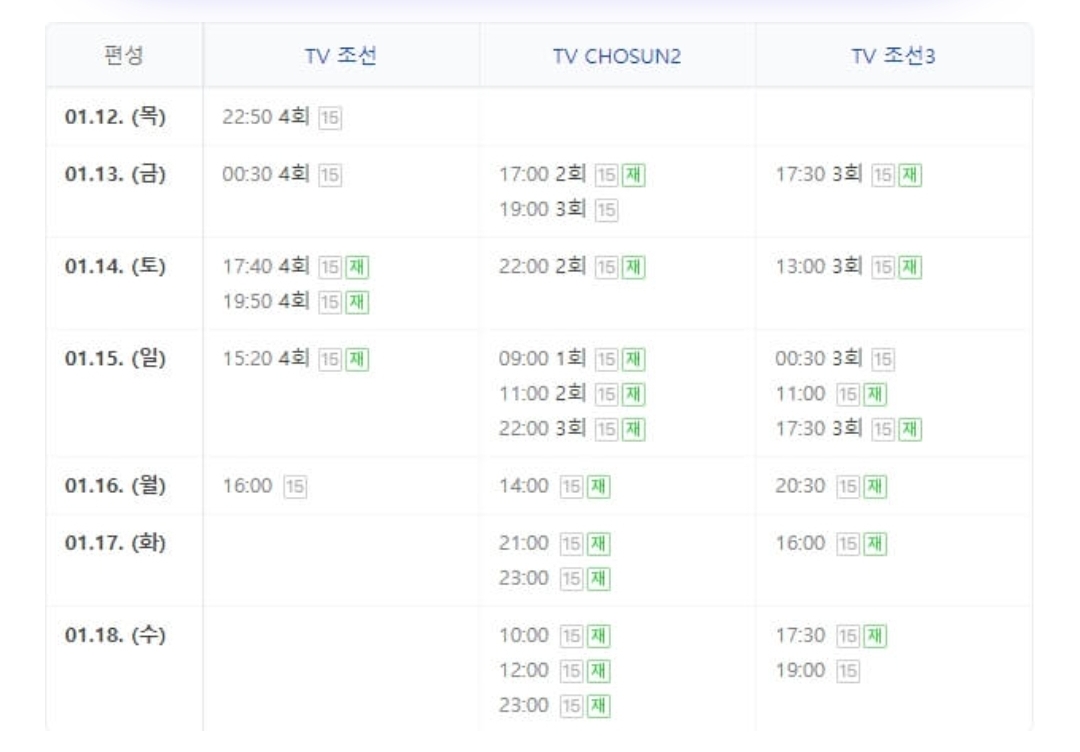
Task: Select the 01.12. (목) date row label
Action: tap(115, 116)
